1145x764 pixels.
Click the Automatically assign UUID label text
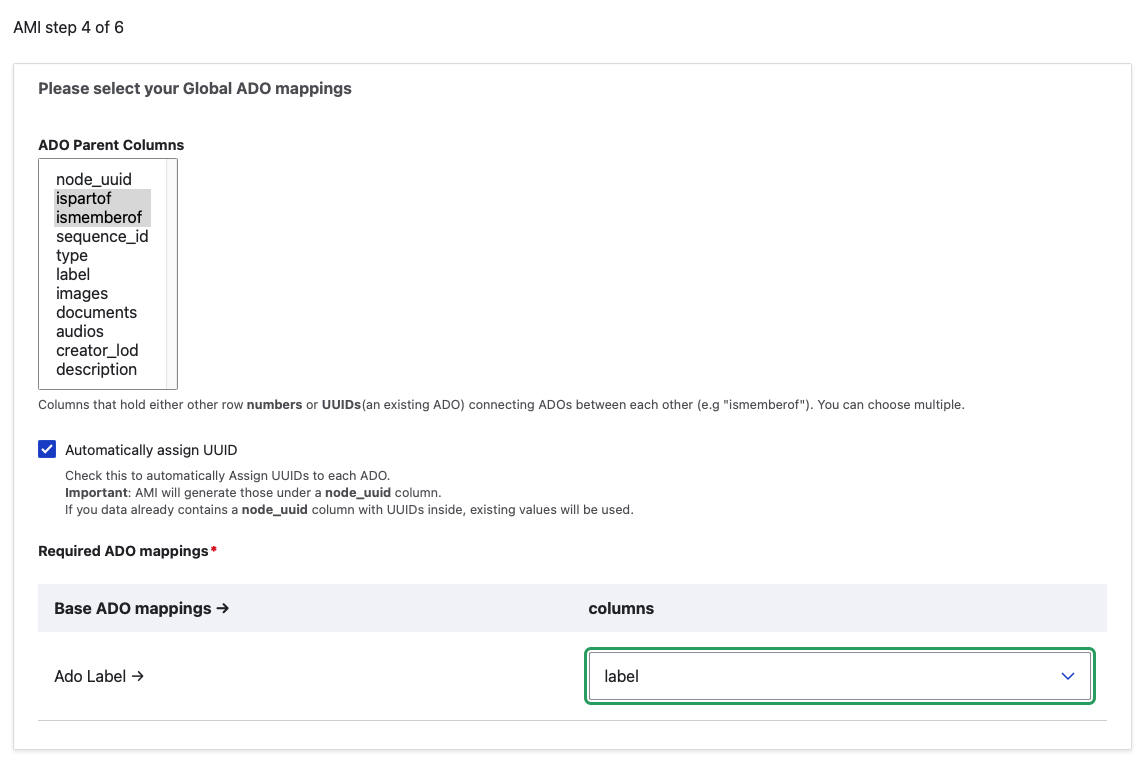point(151,450)
